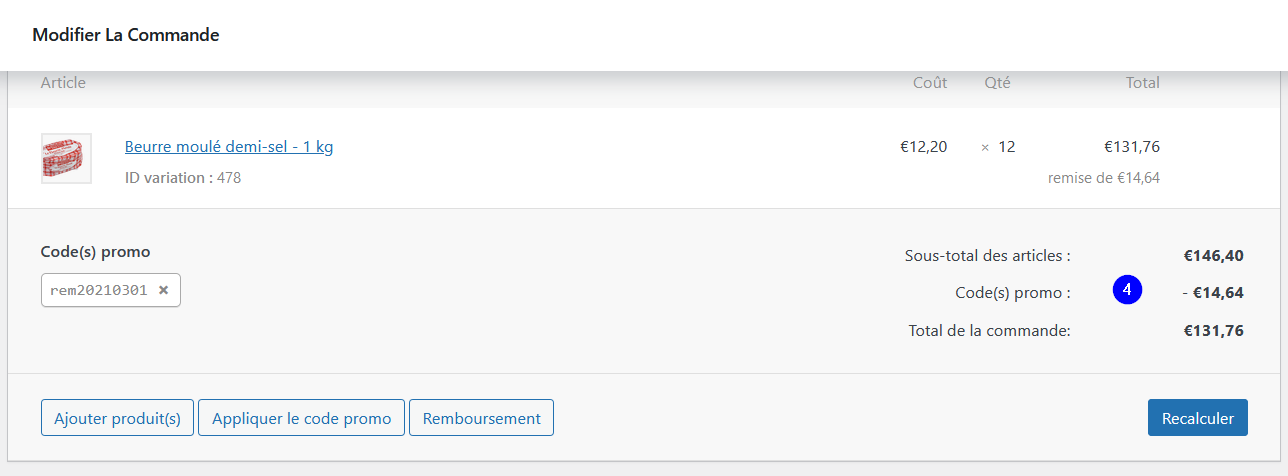Click Appliquer le code promo button
Viewport: 1288px width, 476px height.
[x=301, y=418]
